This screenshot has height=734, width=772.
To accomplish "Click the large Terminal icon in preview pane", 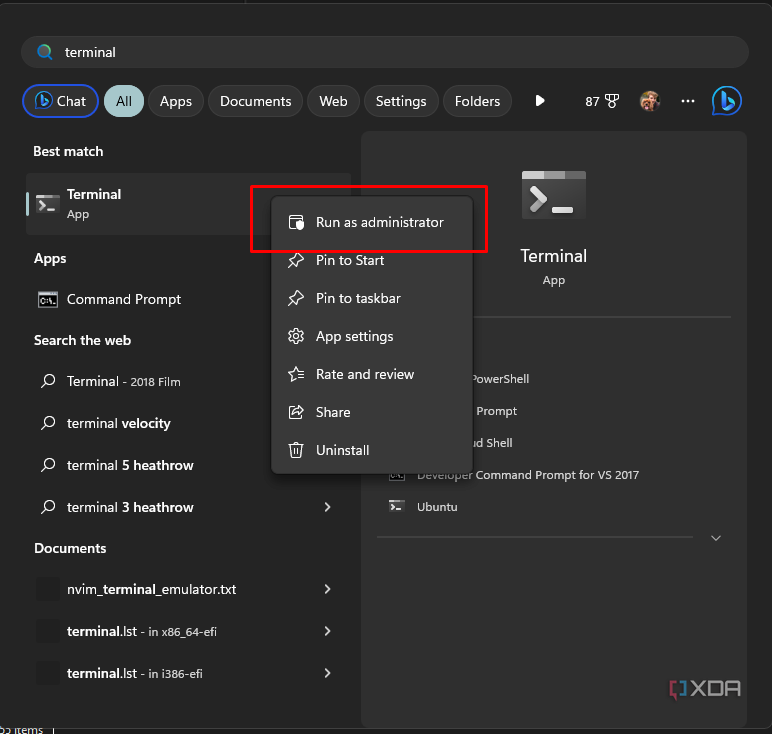I will [x=554, y=195].
